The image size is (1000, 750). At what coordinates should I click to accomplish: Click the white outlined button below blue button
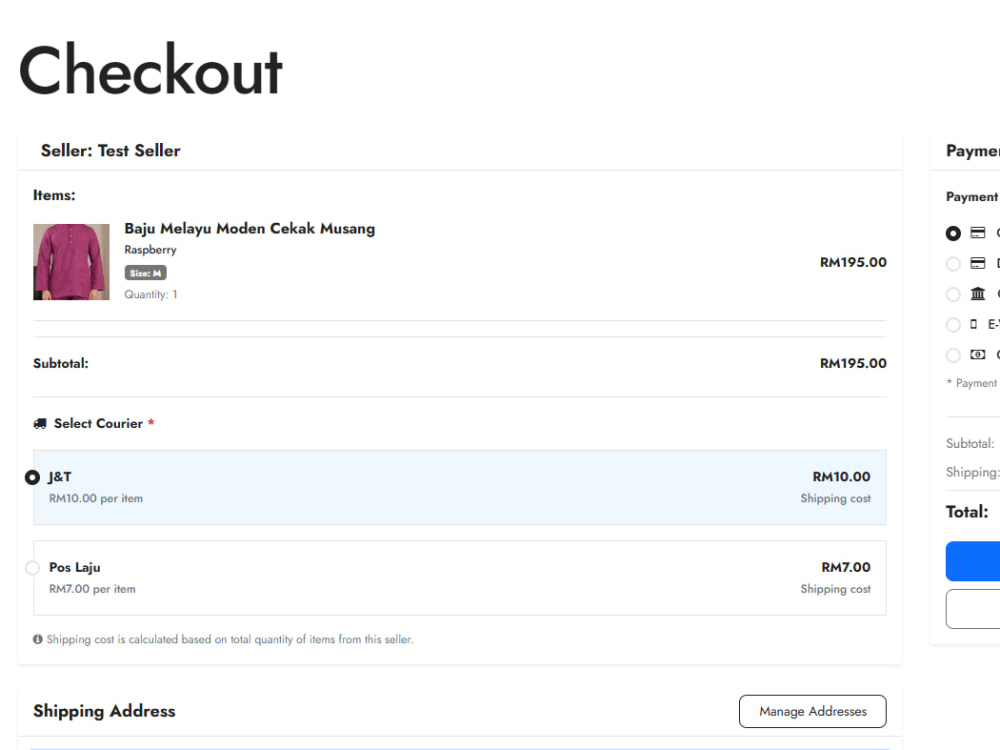[973, 609]
